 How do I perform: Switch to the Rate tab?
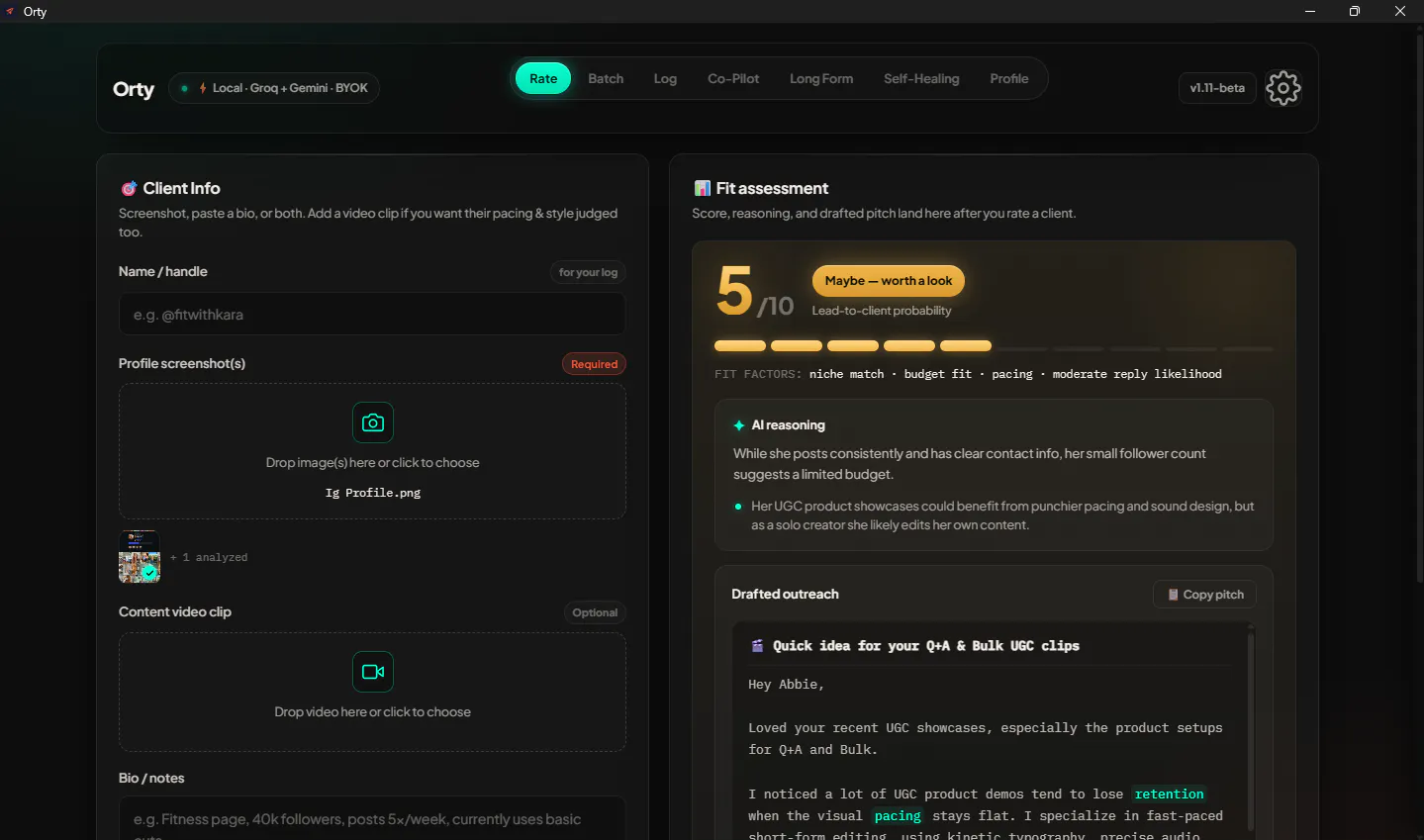pyautogui.click(x=543, y=78)
